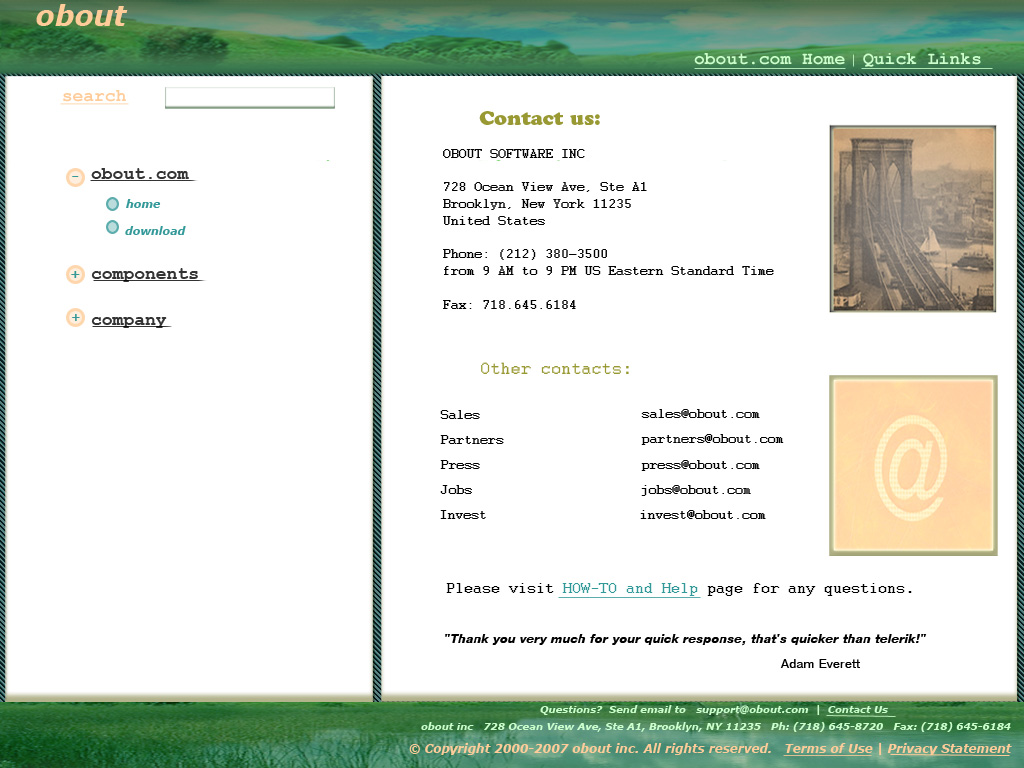This screenshot has width=1024, height=768.
Task: Click the Sales label in contacts table
Action: pos(460,415)
